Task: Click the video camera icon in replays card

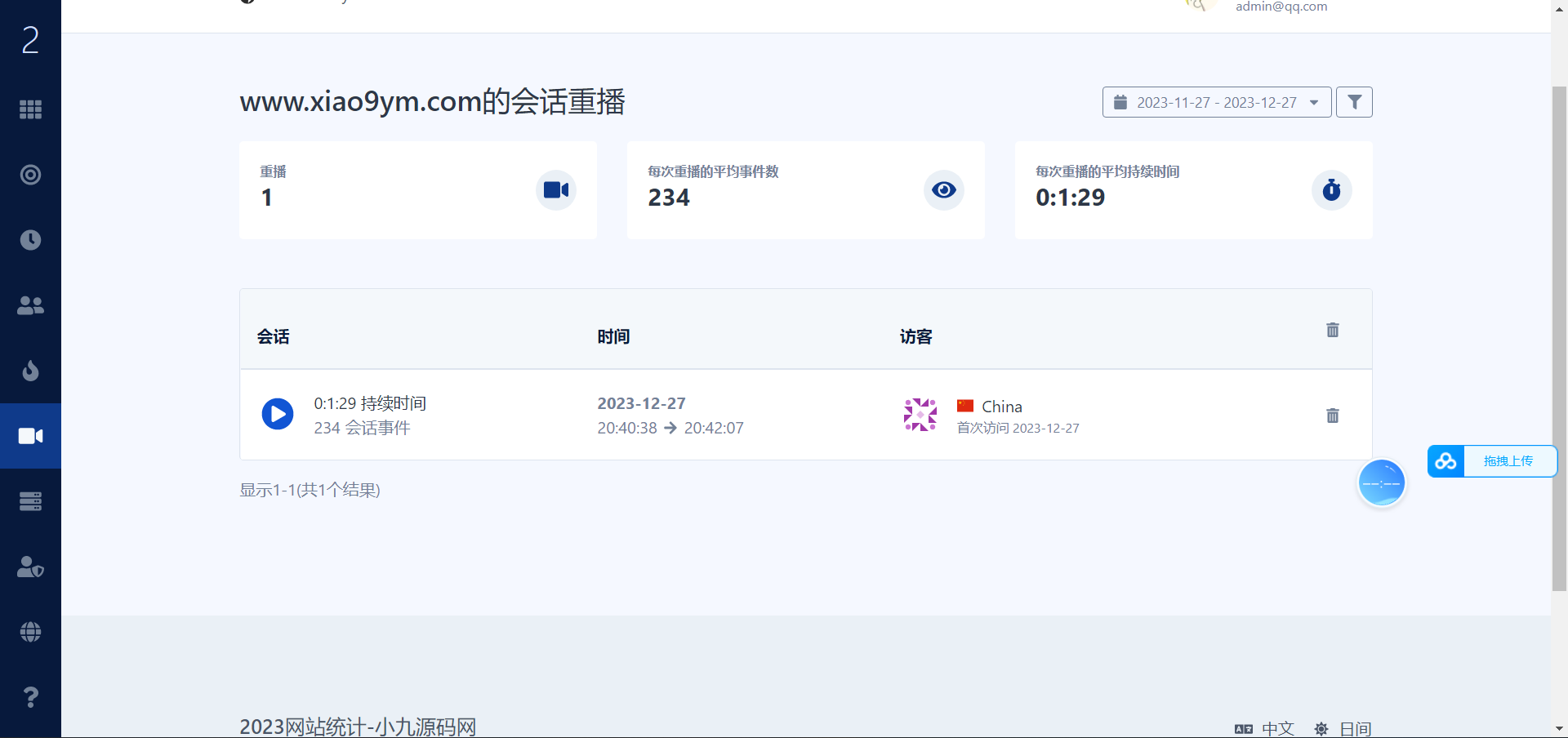Action: [x=556, y=190]
